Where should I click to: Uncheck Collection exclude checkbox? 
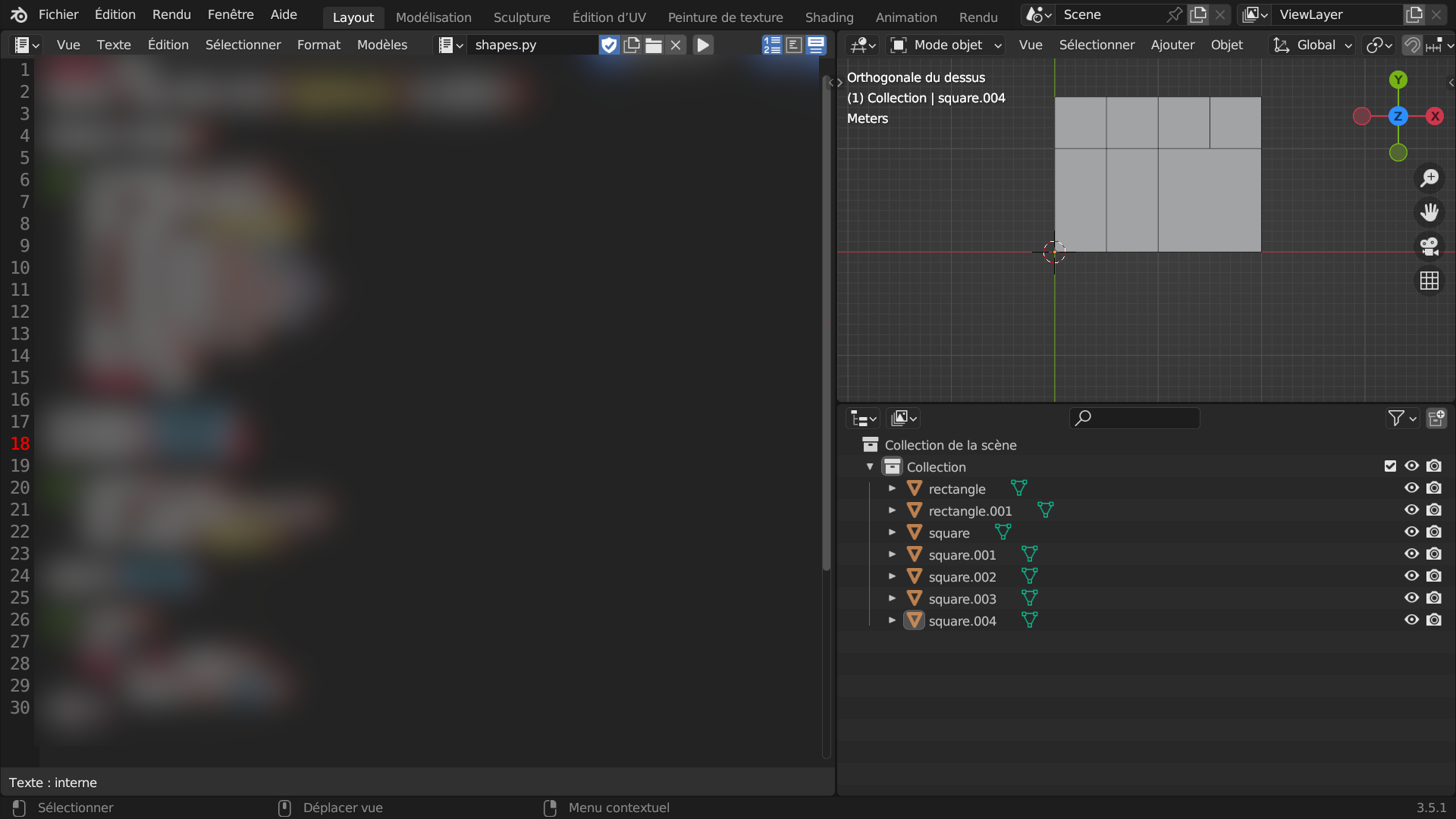(1389, 466)
